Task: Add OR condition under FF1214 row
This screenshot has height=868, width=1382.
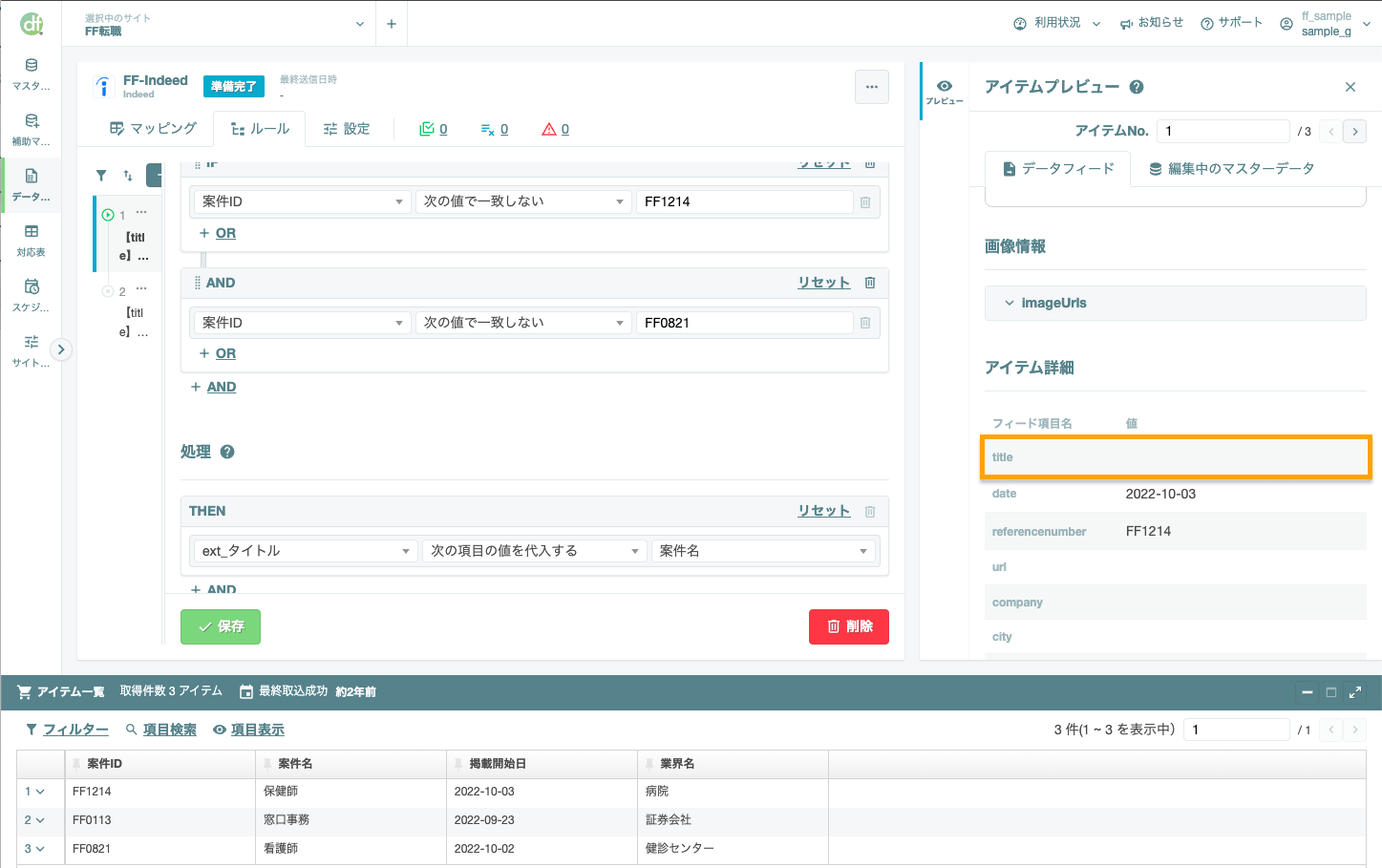Action: click(x=218, y=233)
